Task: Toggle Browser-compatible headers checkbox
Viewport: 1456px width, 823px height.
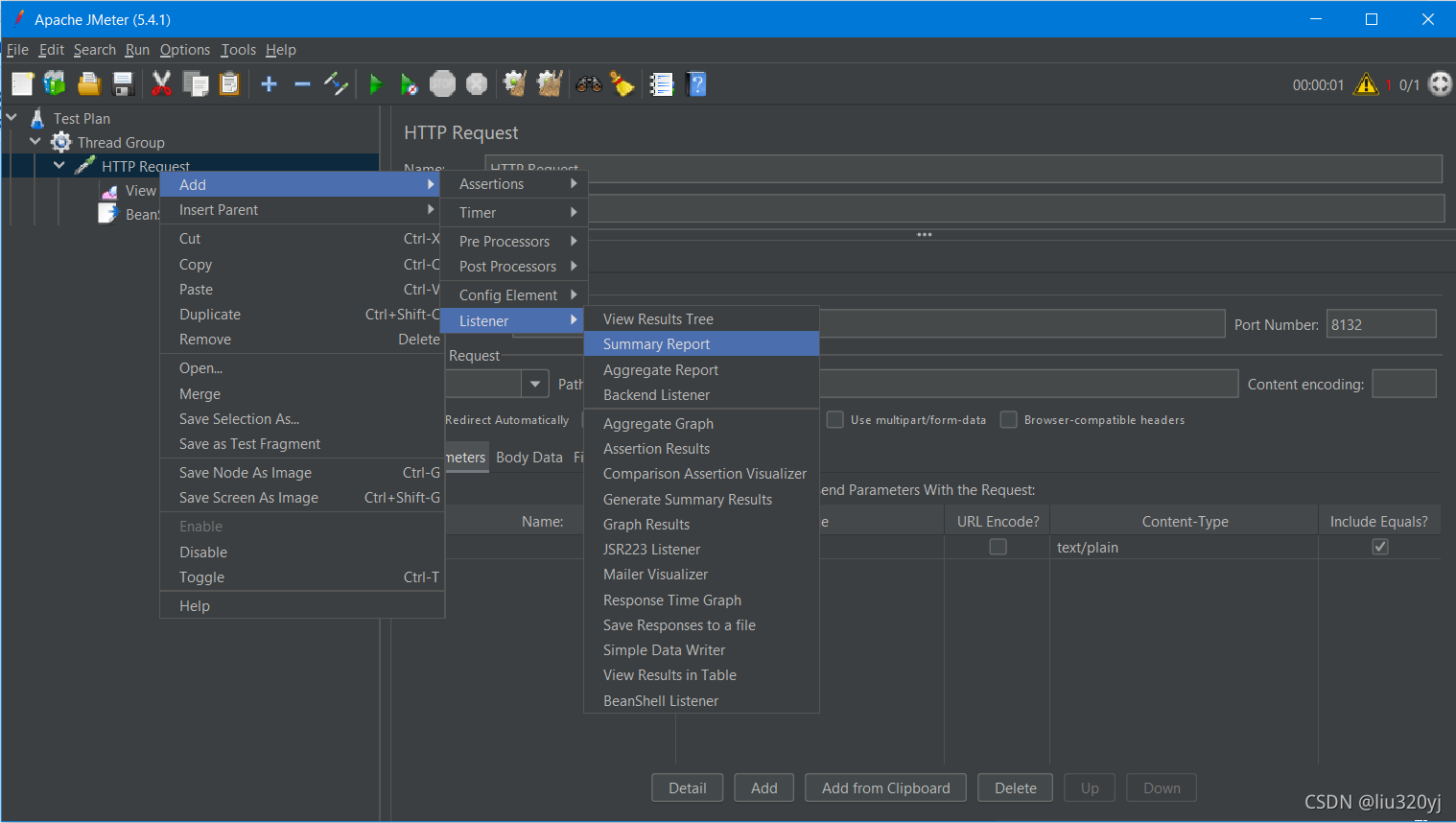Action: 1008,419
